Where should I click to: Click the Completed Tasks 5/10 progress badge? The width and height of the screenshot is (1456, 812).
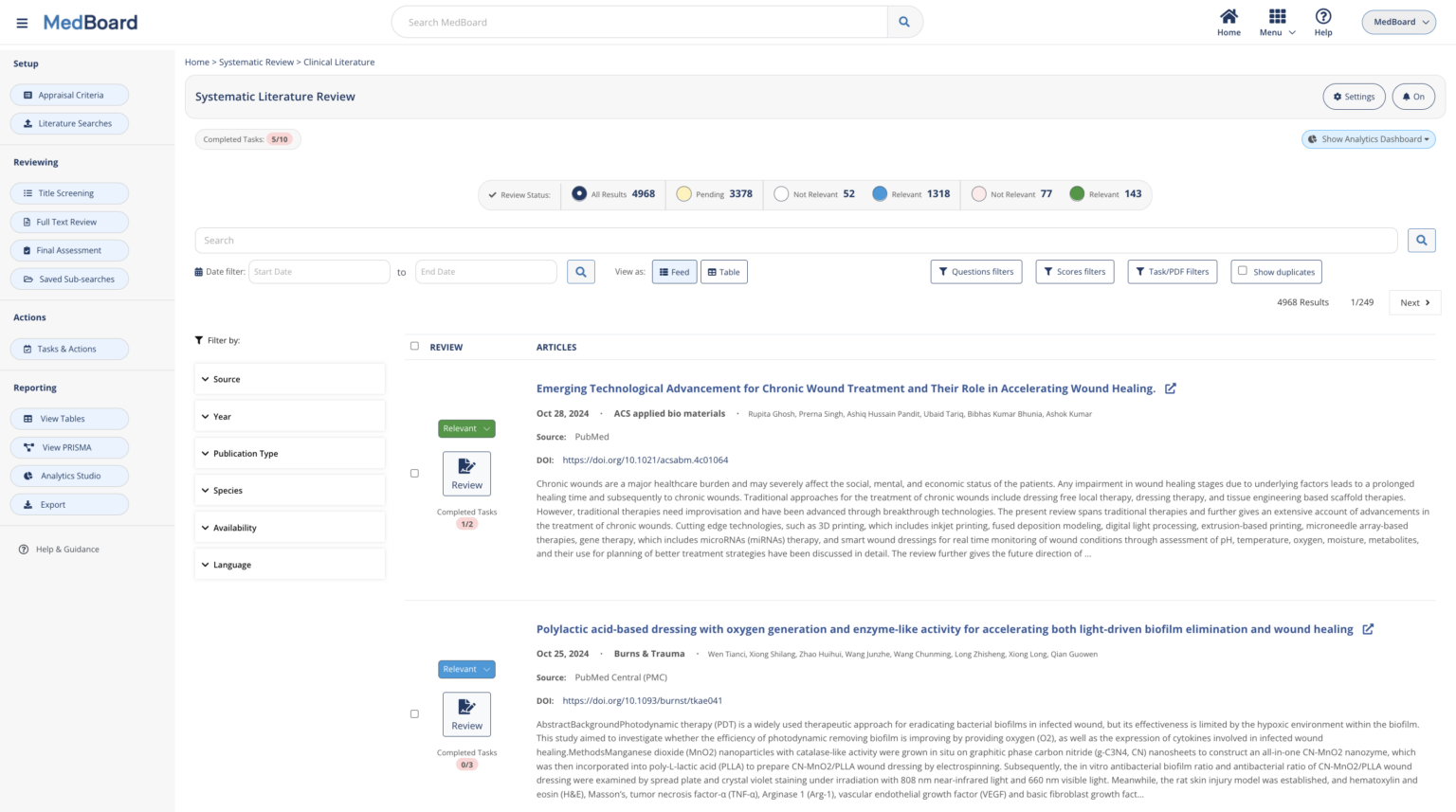click(x=247, y=138)
